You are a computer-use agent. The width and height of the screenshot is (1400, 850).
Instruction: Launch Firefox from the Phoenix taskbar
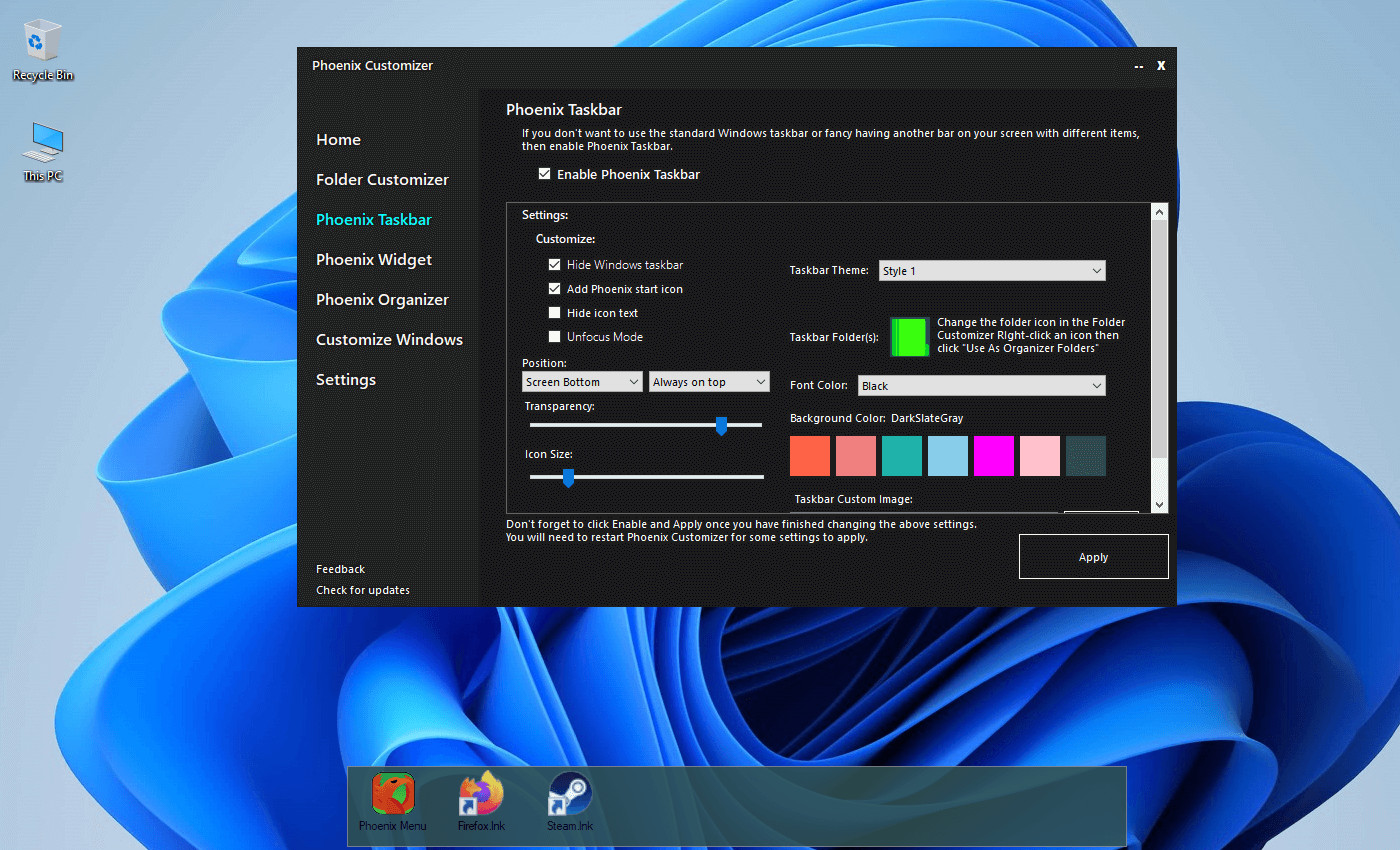point(481,794)
